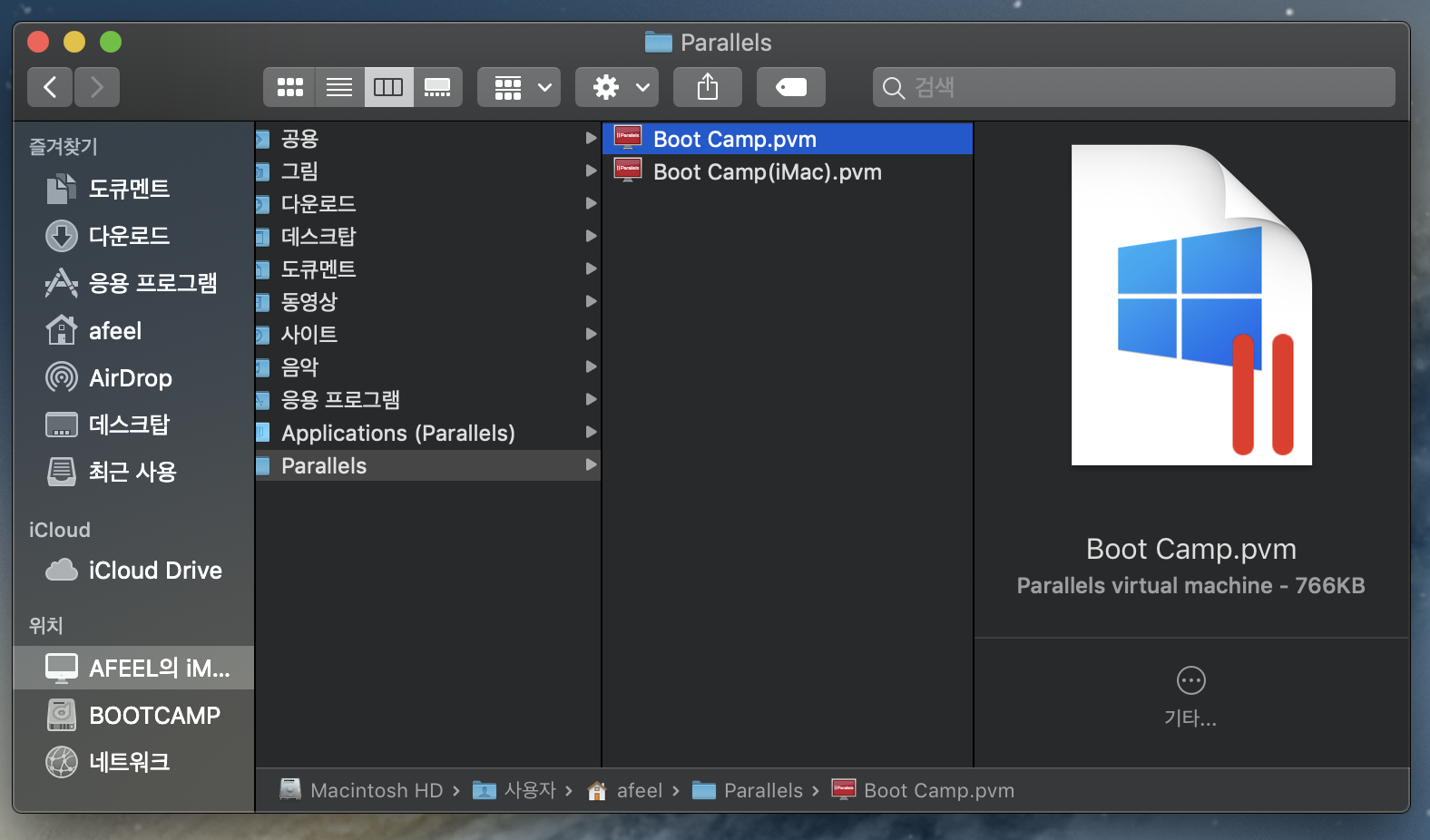Screen dimensions: 1430x840
Task: Go back with the left arrow button
Action: [50, 87]
